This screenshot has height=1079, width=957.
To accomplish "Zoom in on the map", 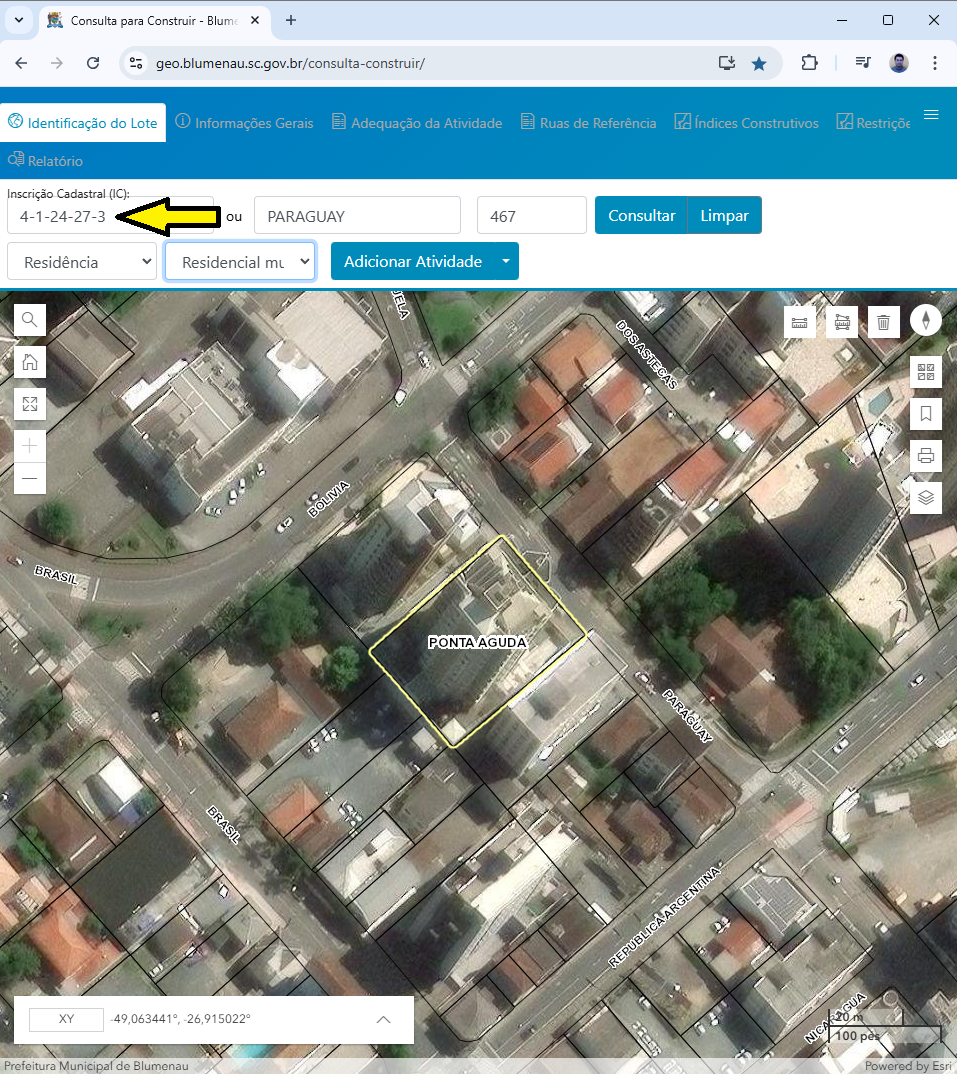I will pos(29,445).
